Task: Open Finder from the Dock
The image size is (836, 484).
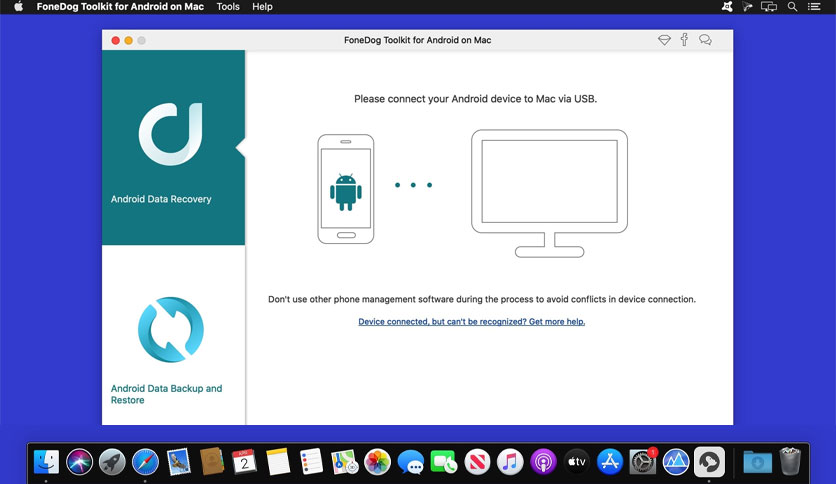Action: pos(46,462)
